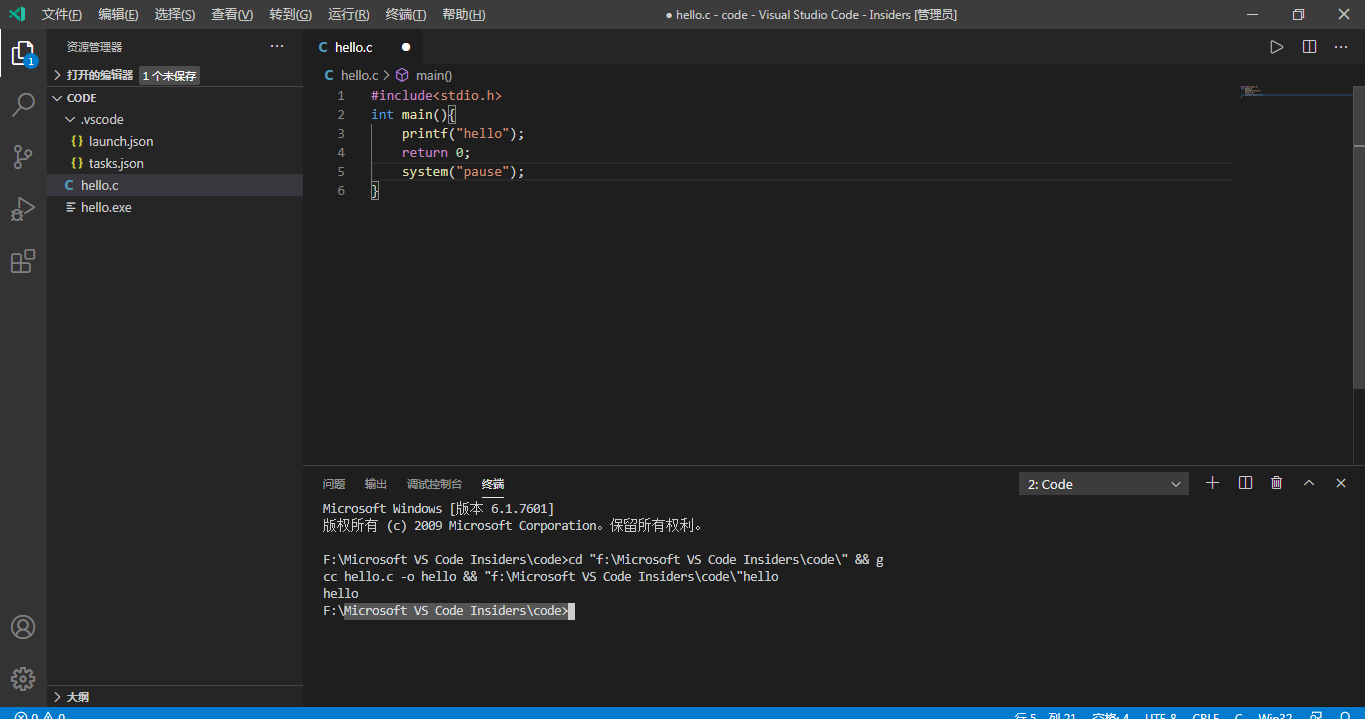Click the copyright 版权所有 terminal line

click(515, 526)
